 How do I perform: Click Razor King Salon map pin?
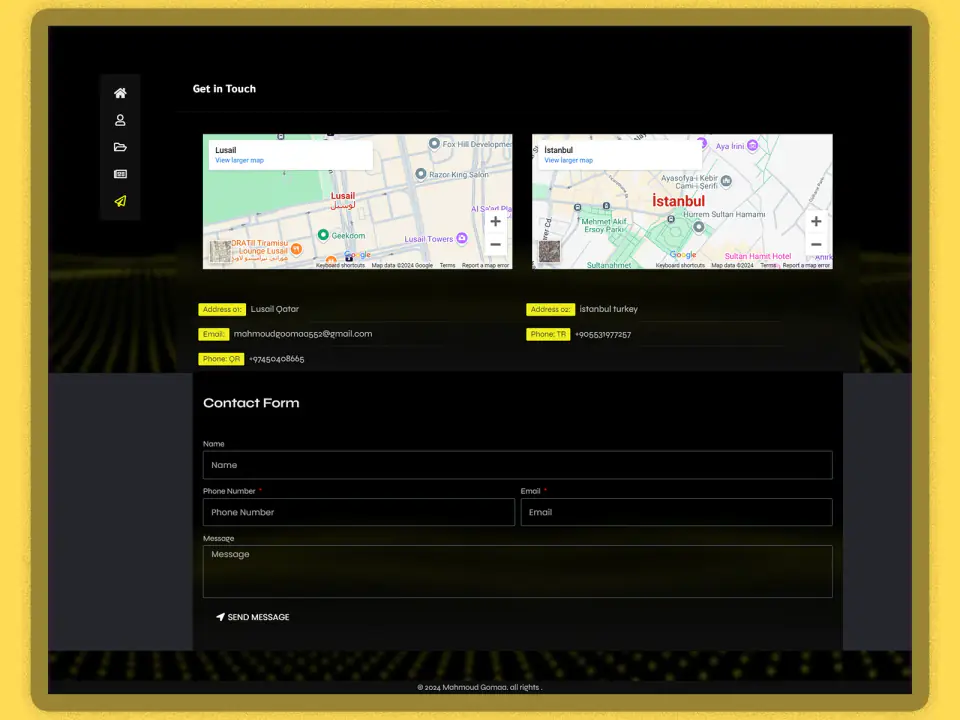click(x=421, y=174)
